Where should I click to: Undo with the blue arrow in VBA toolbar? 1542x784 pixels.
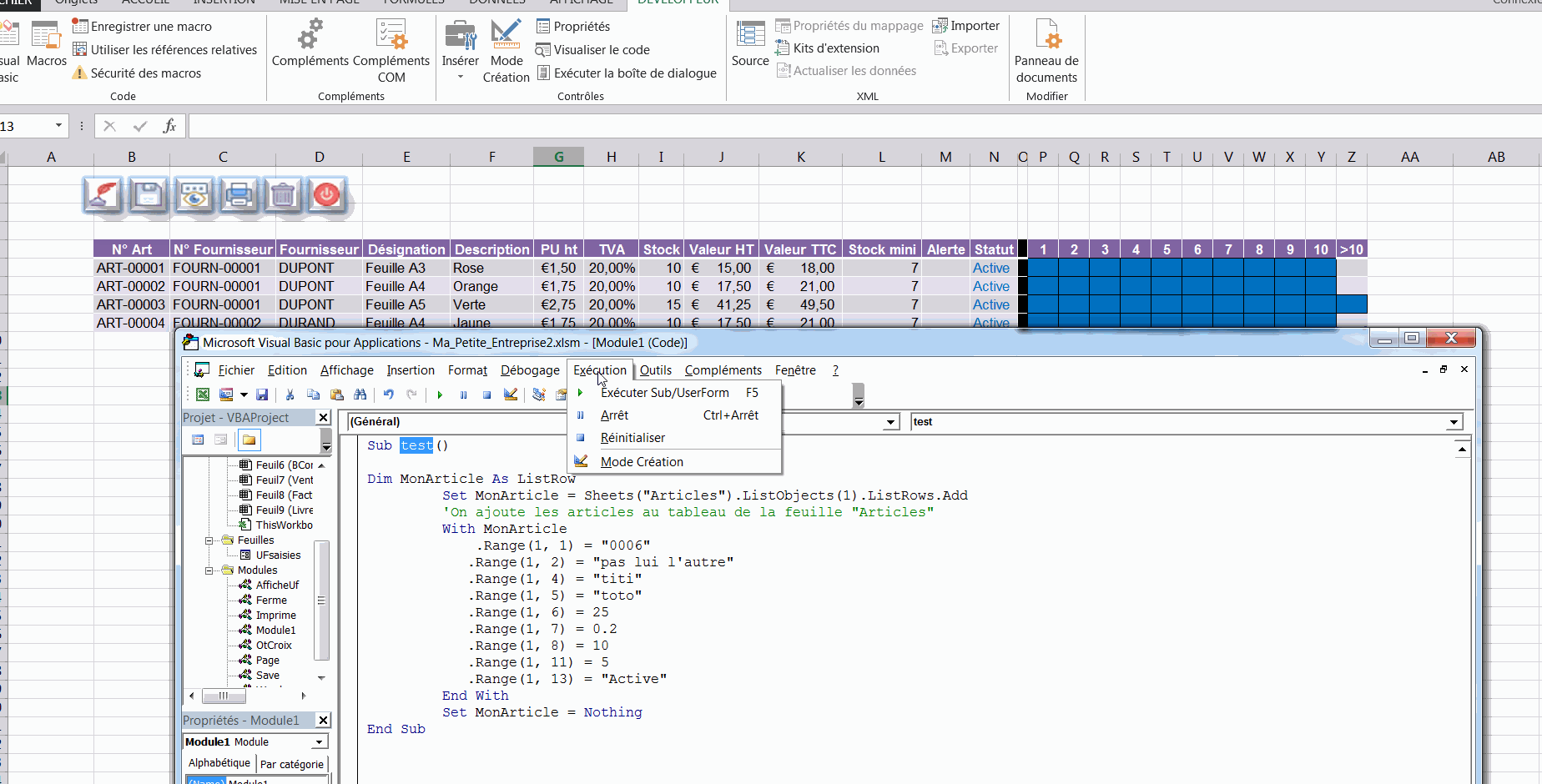(x=388, y=395)
